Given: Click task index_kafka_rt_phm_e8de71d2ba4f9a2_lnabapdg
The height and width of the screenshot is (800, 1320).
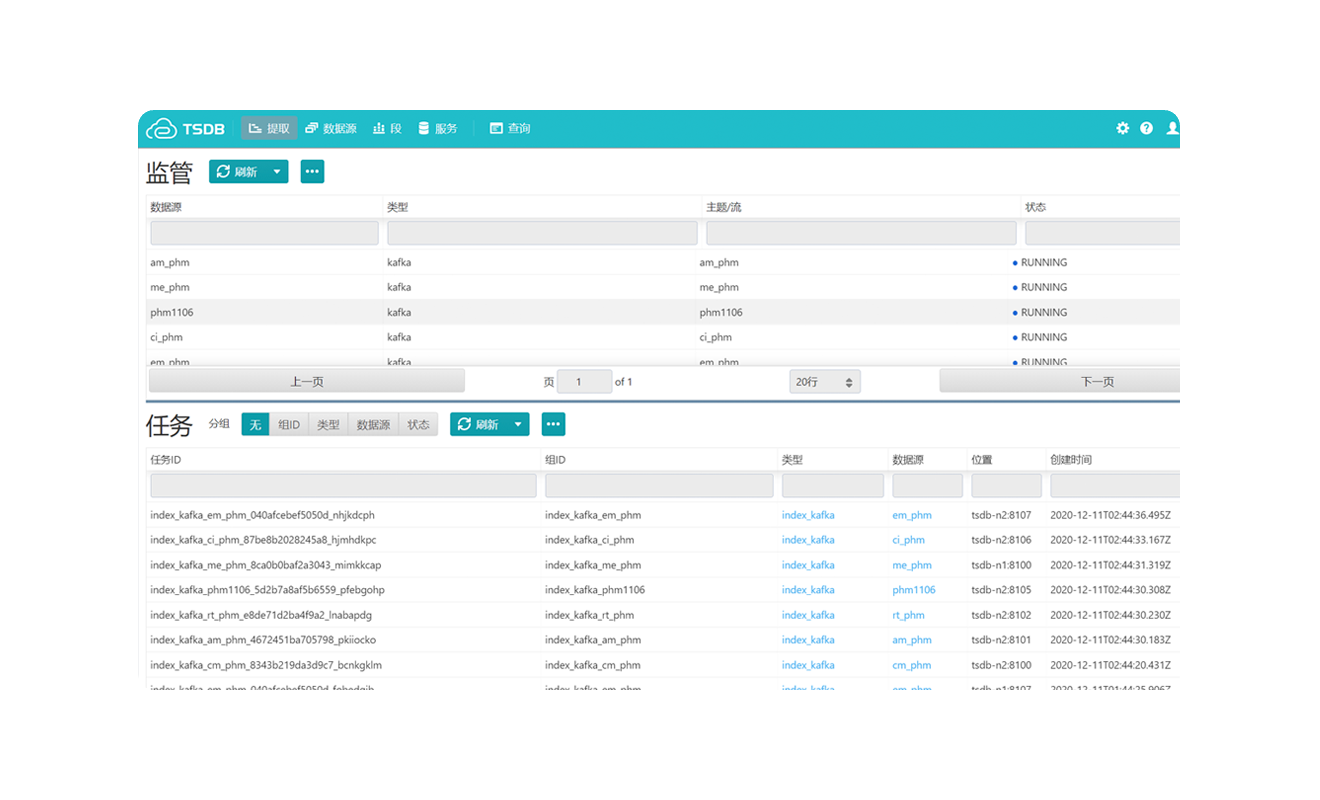Looking at the screenshot, I should (x=261, y=615).
